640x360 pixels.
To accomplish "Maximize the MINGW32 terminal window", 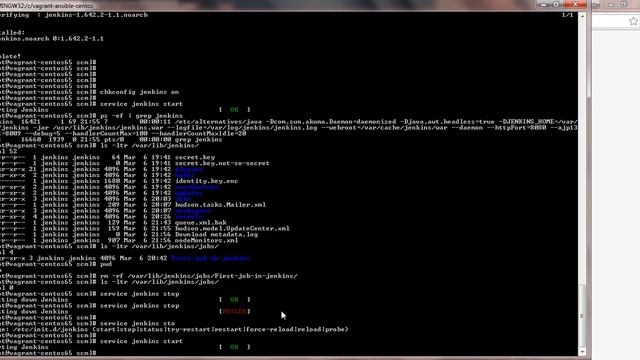I will [556, 4].
